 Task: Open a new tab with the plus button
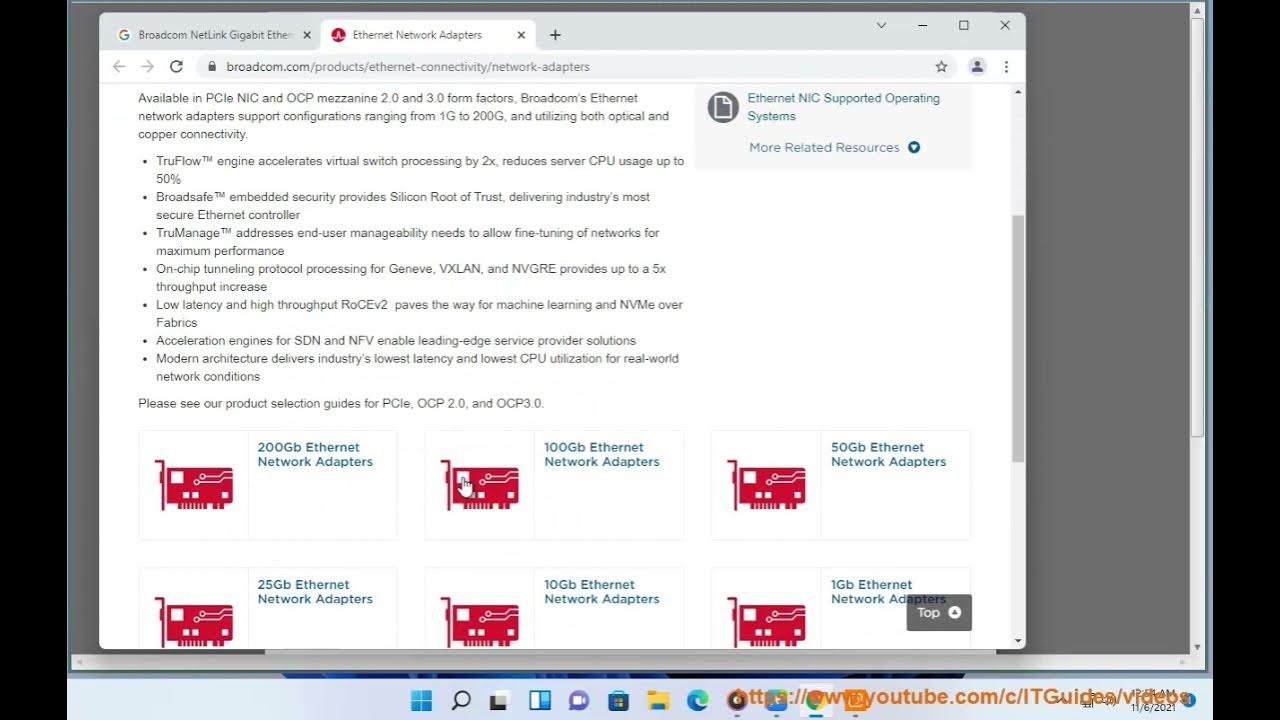coord(555,35)
